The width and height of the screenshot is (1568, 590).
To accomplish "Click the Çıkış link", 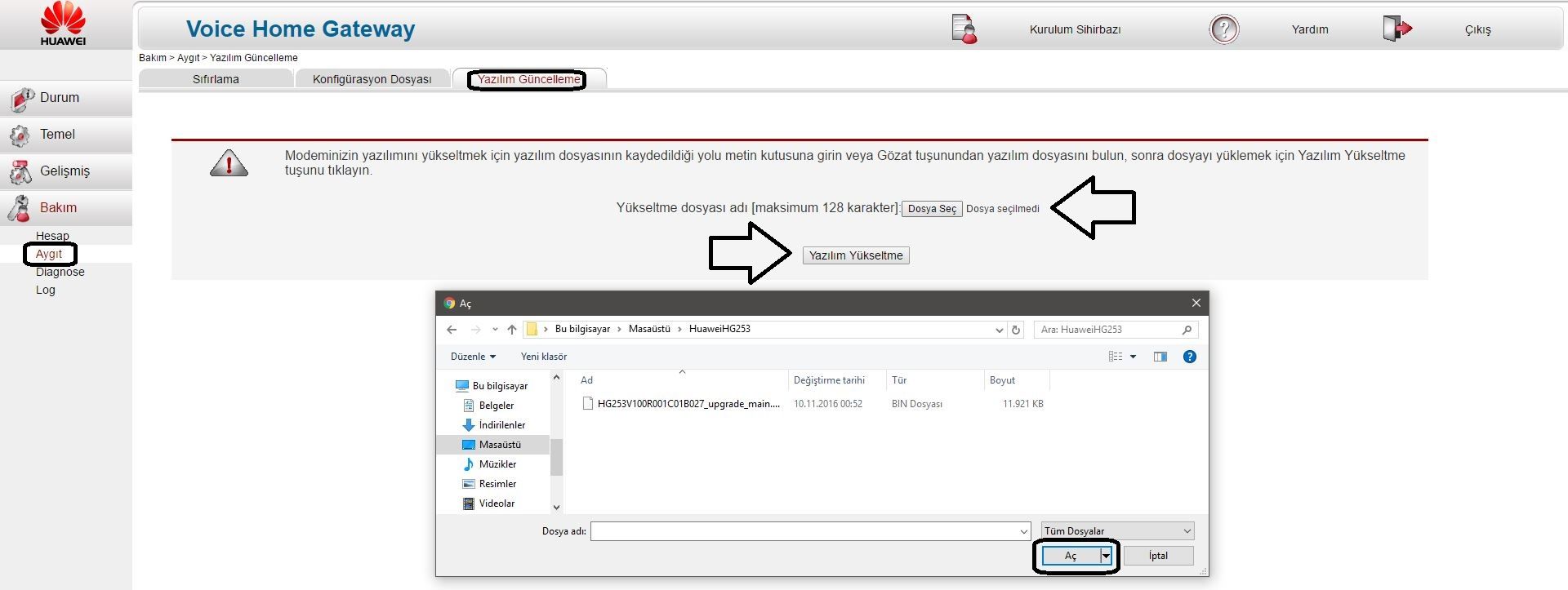I will (1477, 29).
